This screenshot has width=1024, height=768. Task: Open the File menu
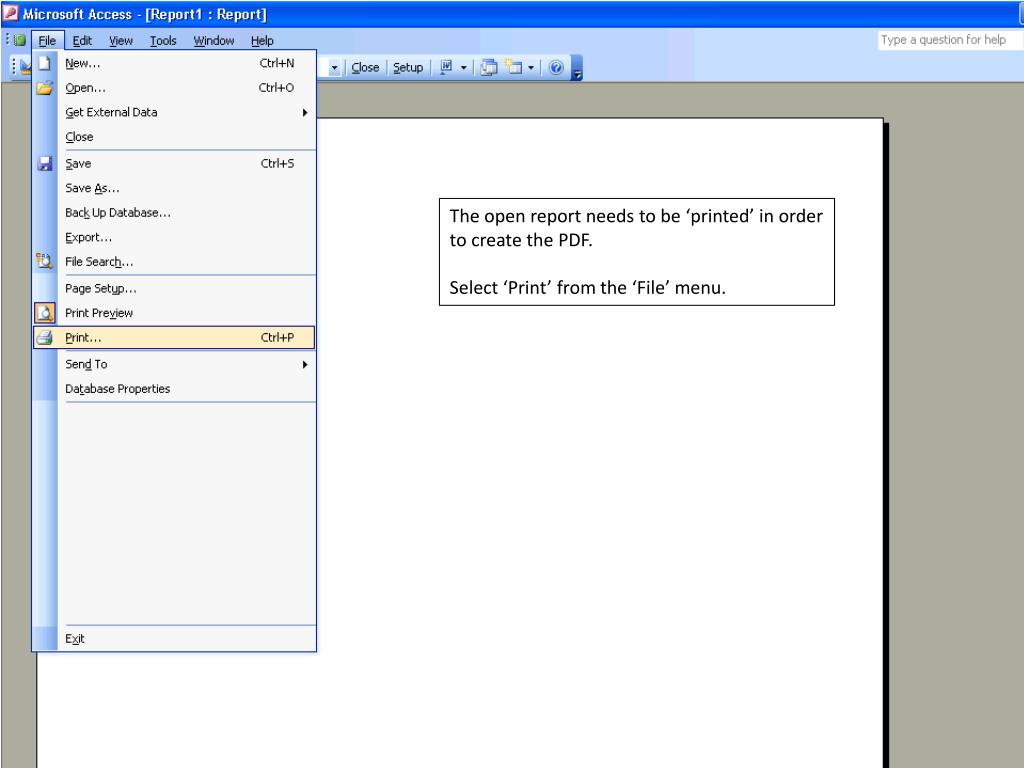point(47,40)
